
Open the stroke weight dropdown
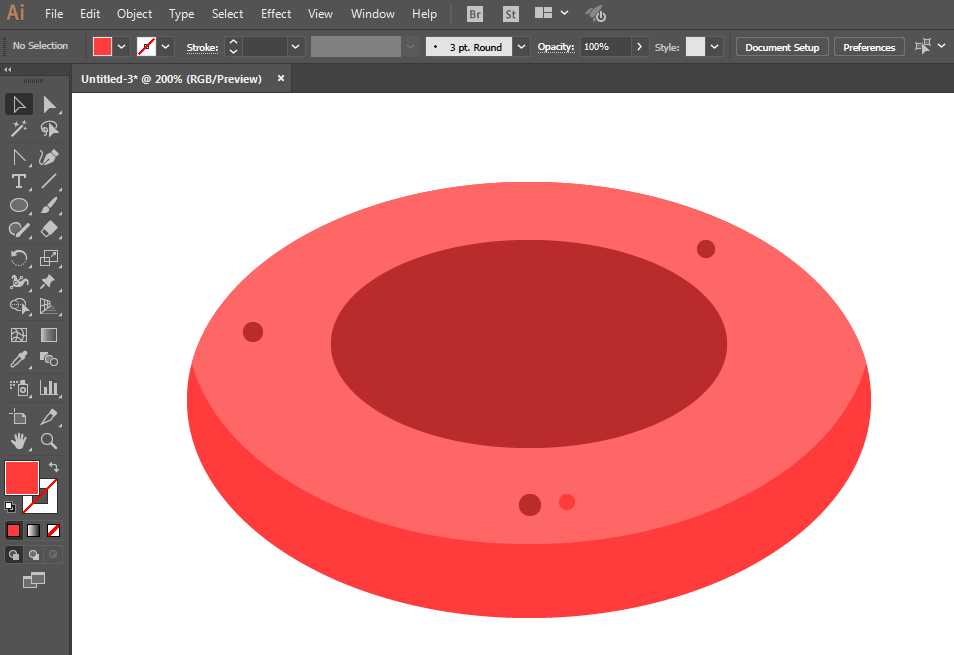[295, 47]
